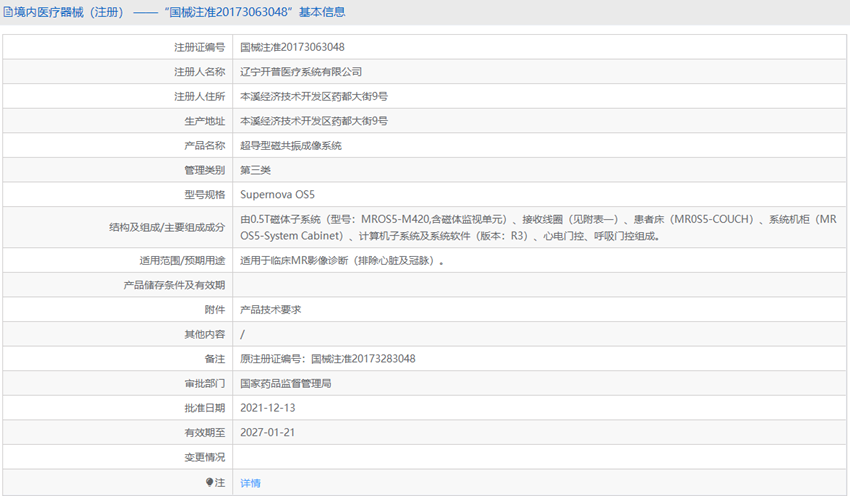This screenshot has width=850, height=496.
Task: Select approval date 2021-12-13
Action: click(268, 408)
